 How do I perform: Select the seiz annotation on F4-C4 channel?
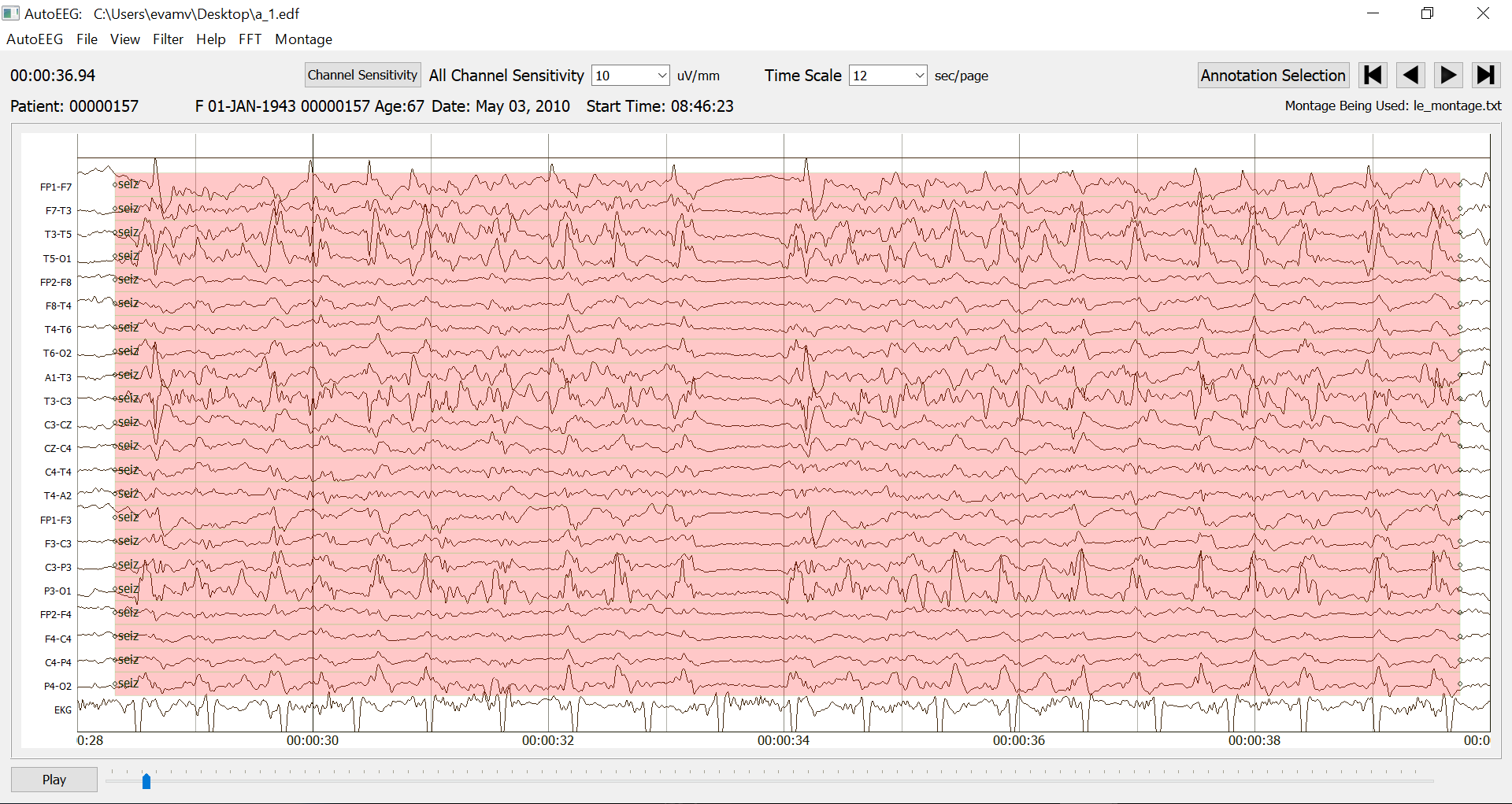tap(128, 636)
